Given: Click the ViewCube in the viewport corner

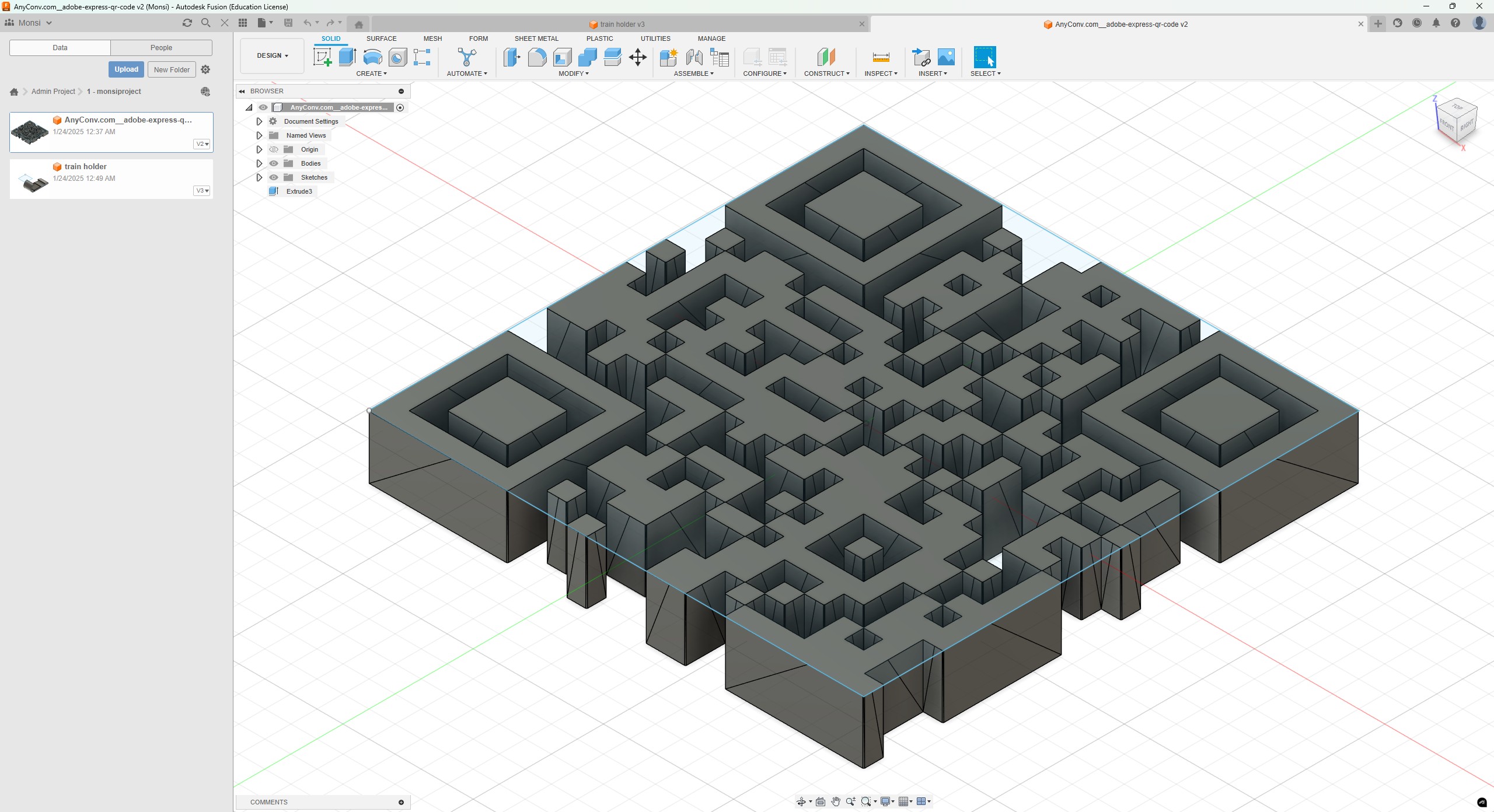Looking at the screenshot, I should click(1457, 121).
